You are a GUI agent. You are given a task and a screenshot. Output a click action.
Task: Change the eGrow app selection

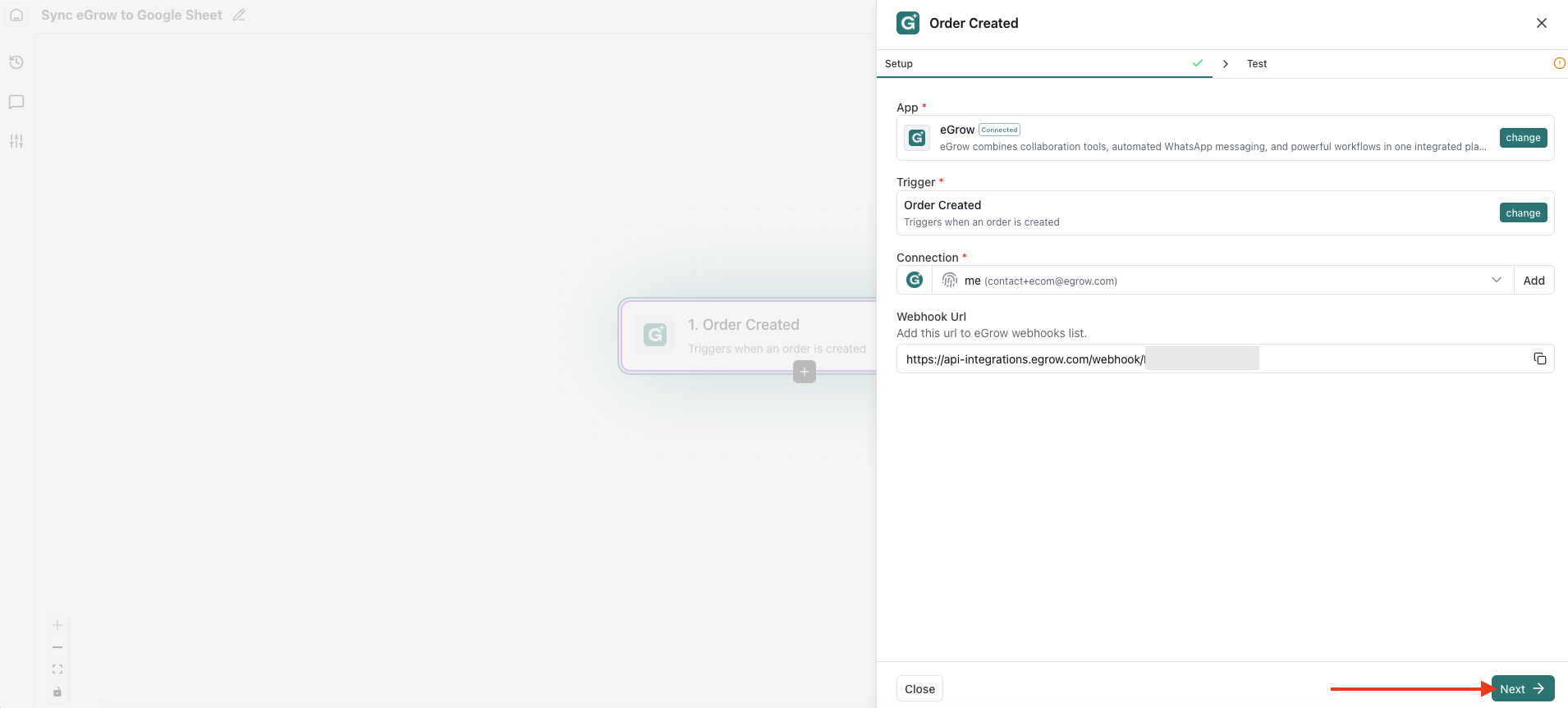(x=1523, y=138)
